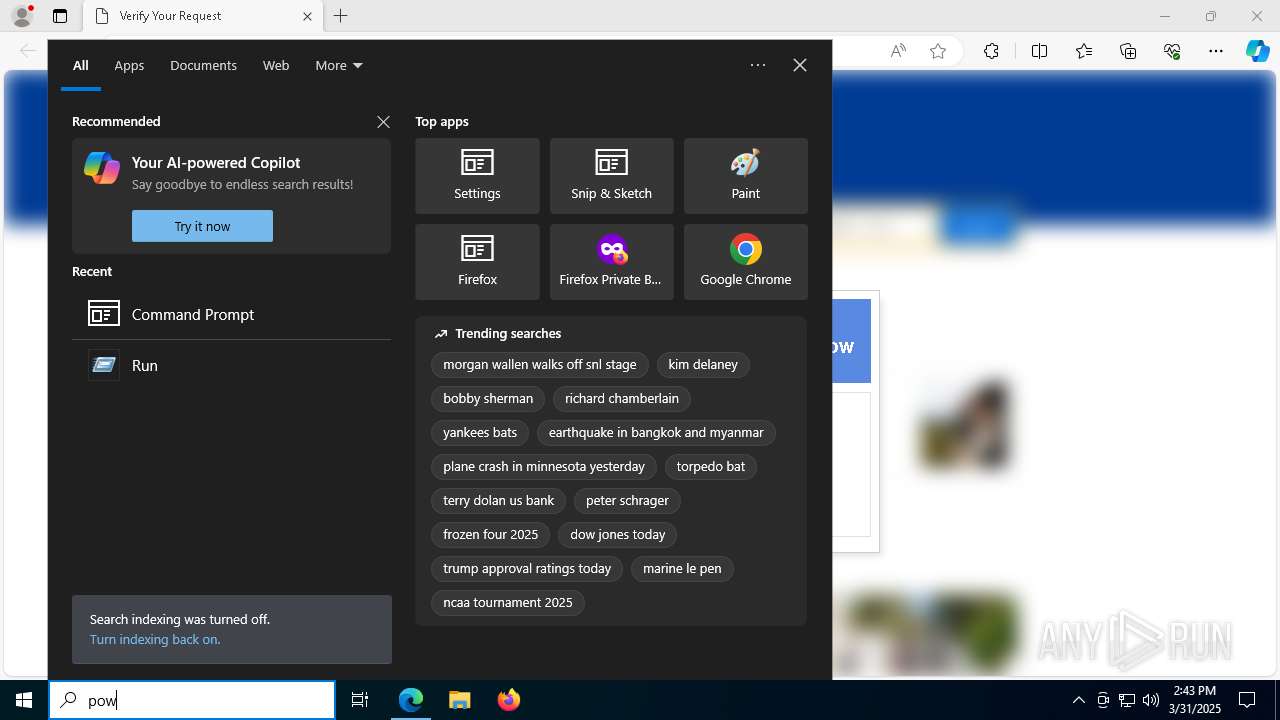This screenshot has width=1280, height=720.
Task: Open network status in system tray
Action: pos(1127,700)
